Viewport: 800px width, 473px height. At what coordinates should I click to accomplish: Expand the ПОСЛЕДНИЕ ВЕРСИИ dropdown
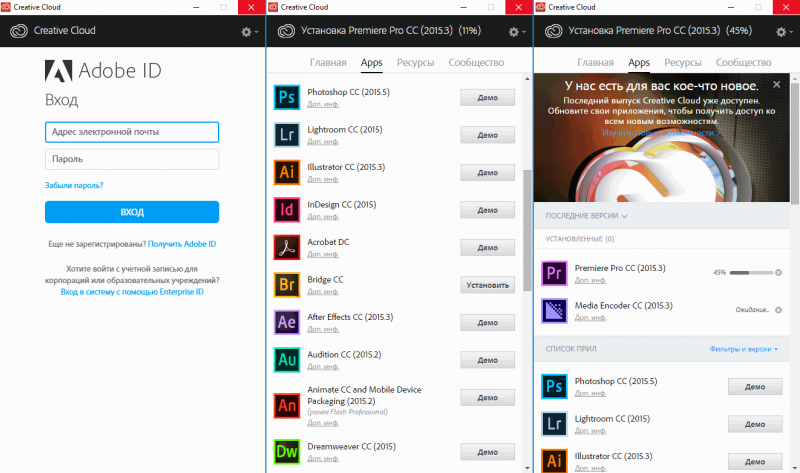(586, 216)
